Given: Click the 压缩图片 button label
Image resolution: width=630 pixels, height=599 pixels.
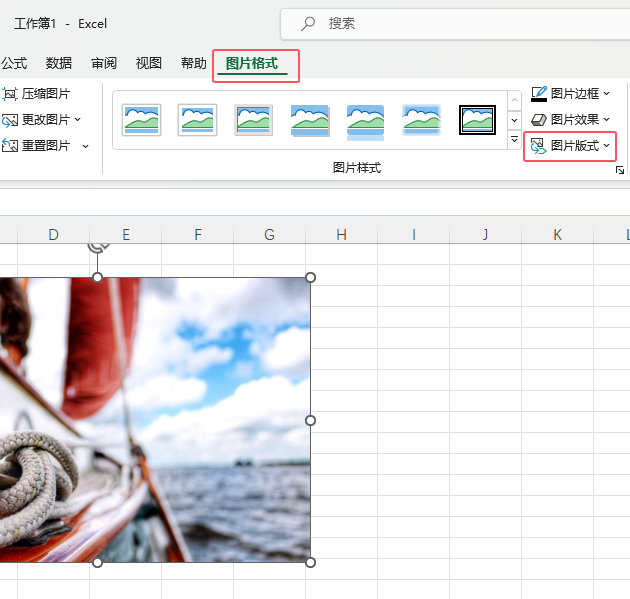Looking at the screenshot, I should click(x=46, y=94).
